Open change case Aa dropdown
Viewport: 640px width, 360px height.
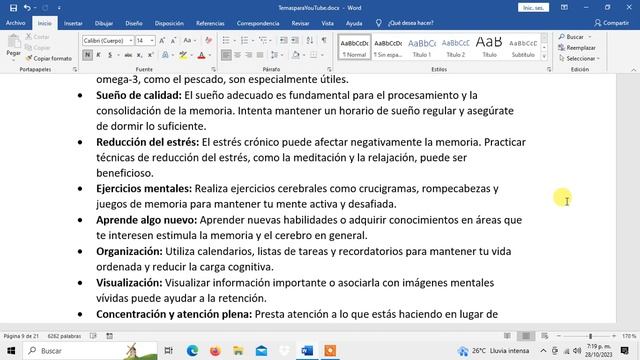189,40
